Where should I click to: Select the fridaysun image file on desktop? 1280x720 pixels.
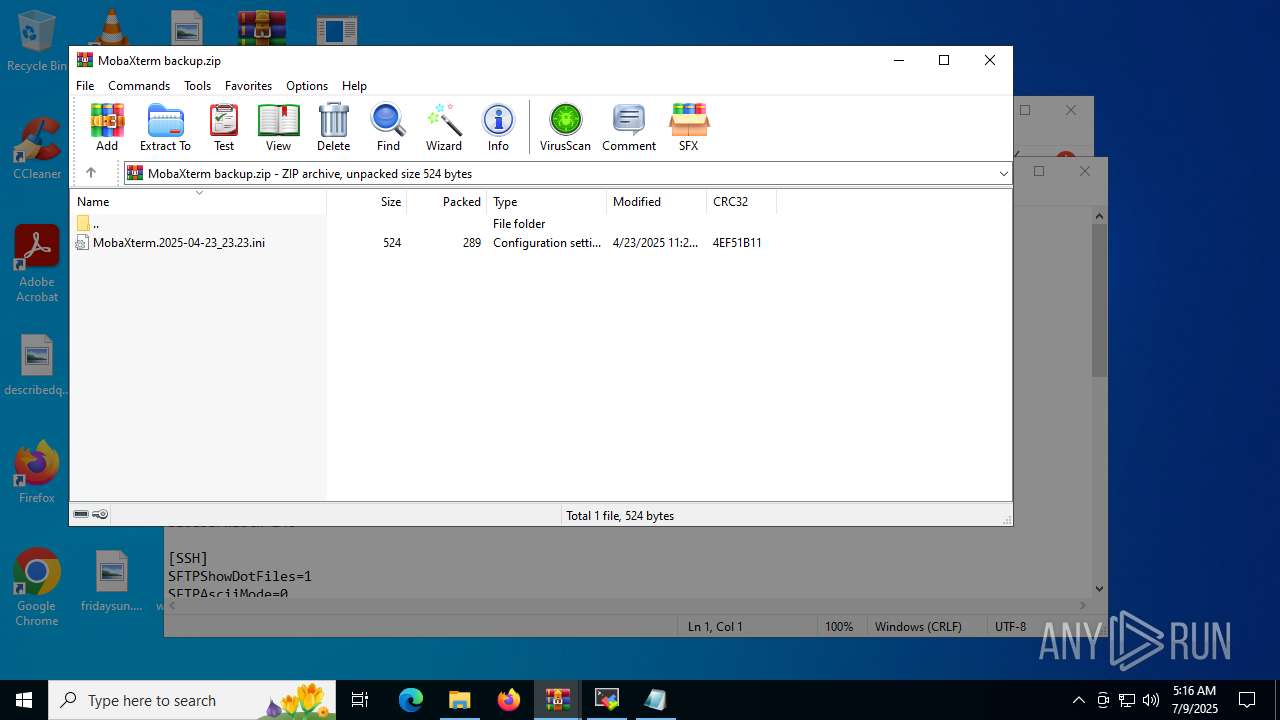pos(112,580)
